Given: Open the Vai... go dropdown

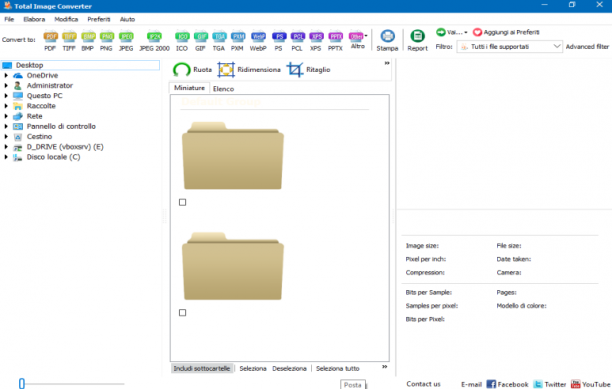Looking at the screenshot, I should coord(452,32).
